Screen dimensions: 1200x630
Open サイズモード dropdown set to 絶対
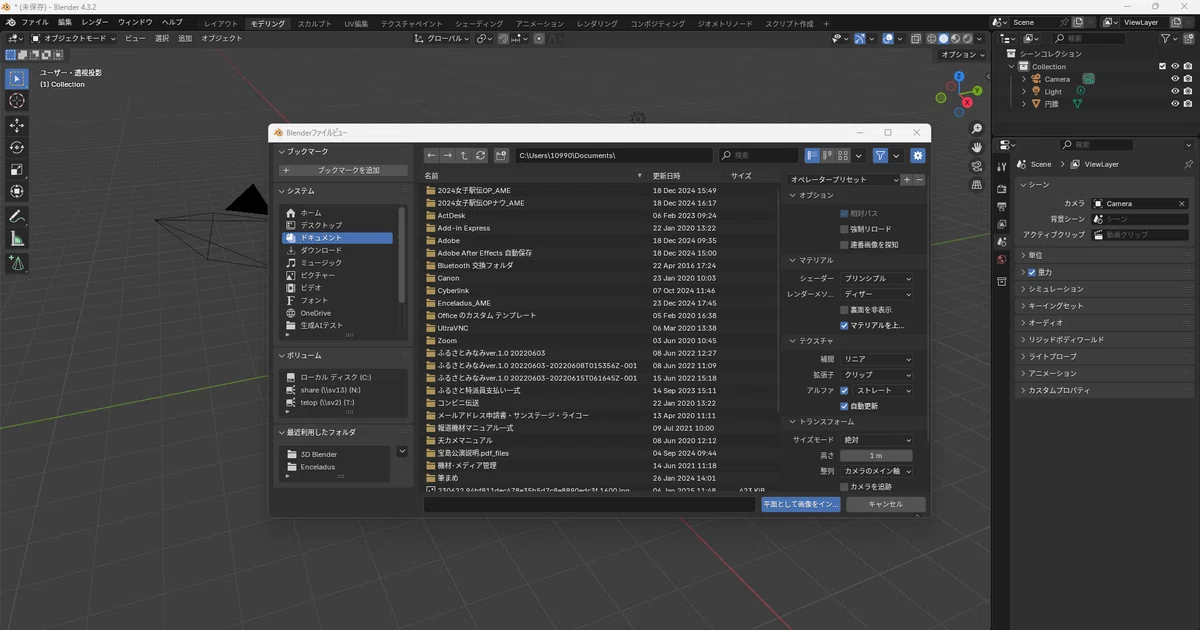877,440
